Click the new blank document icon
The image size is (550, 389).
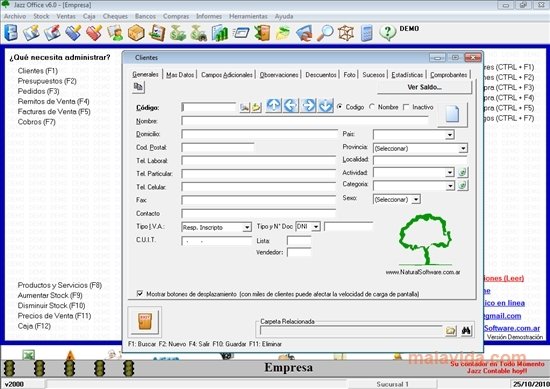452,114
